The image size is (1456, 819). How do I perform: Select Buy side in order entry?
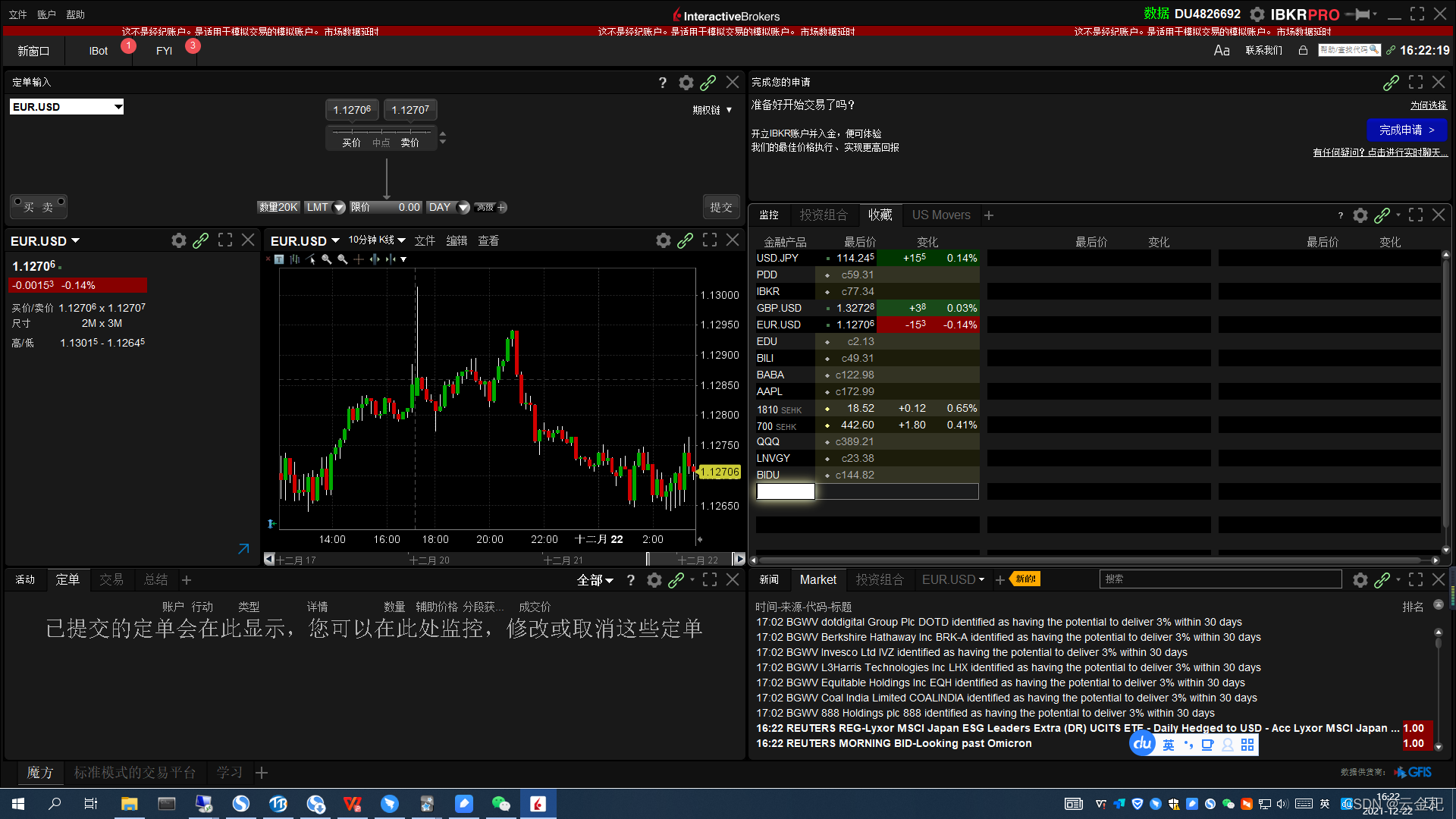coord(27,207)
